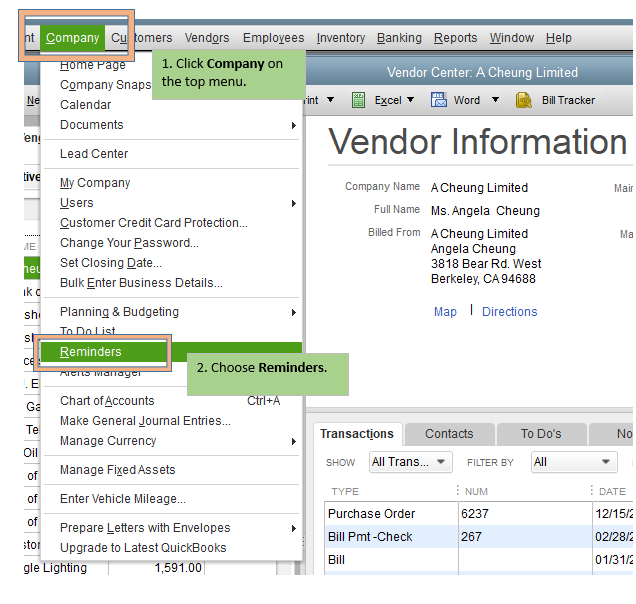Open the Excel dropdown arrow

(410, 99)
